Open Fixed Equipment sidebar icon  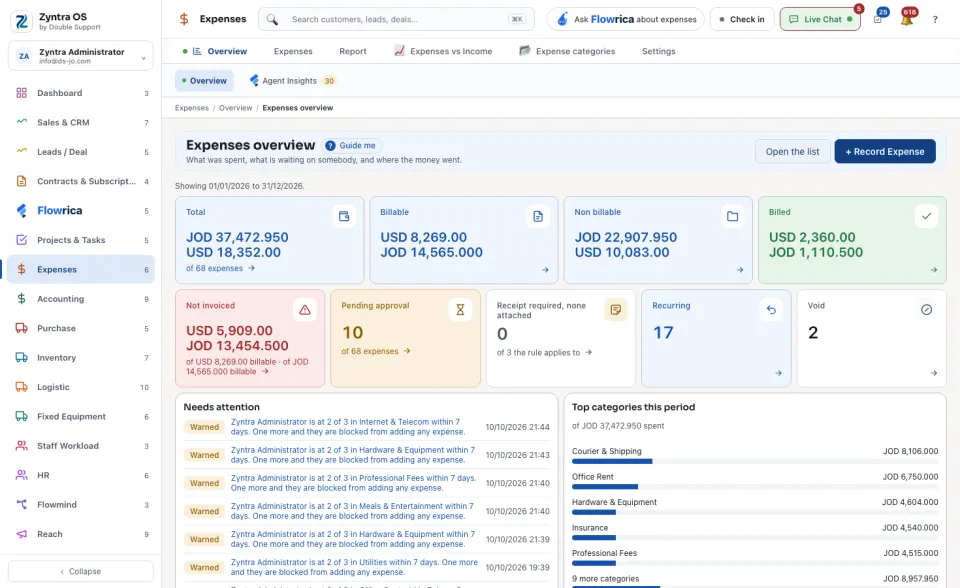click(21, 416)
